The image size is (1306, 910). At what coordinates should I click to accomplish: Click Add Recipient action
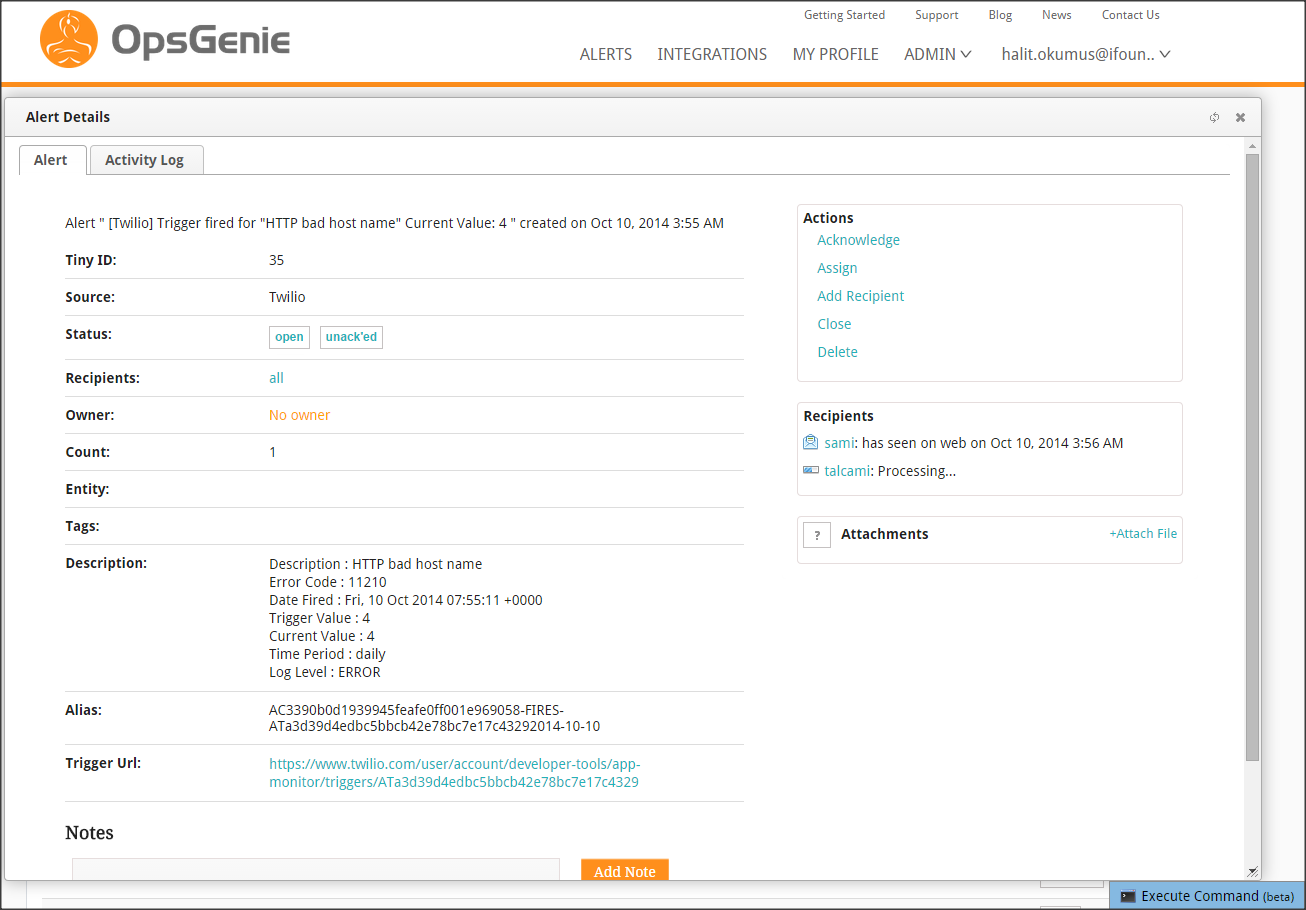pyautogui.click(x=860, y=296)
